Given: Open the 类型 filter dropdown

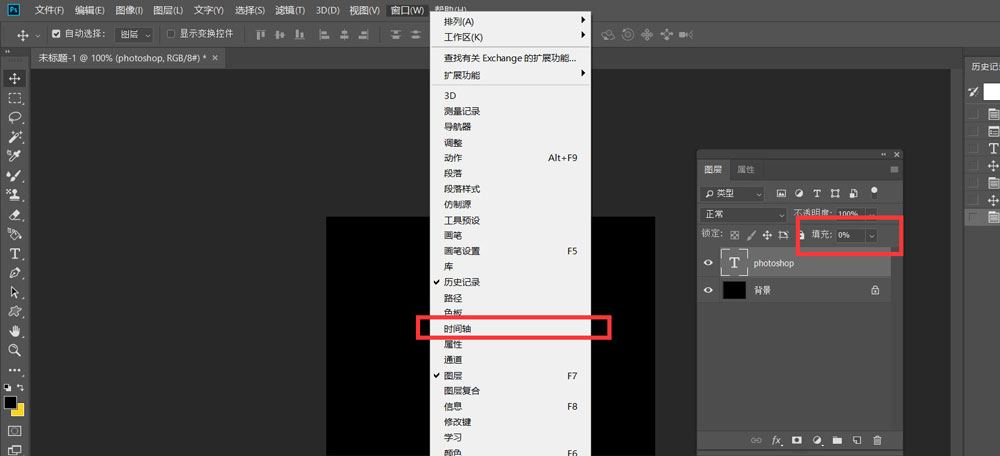Looking at the screenshot, I should pos(732,193).
